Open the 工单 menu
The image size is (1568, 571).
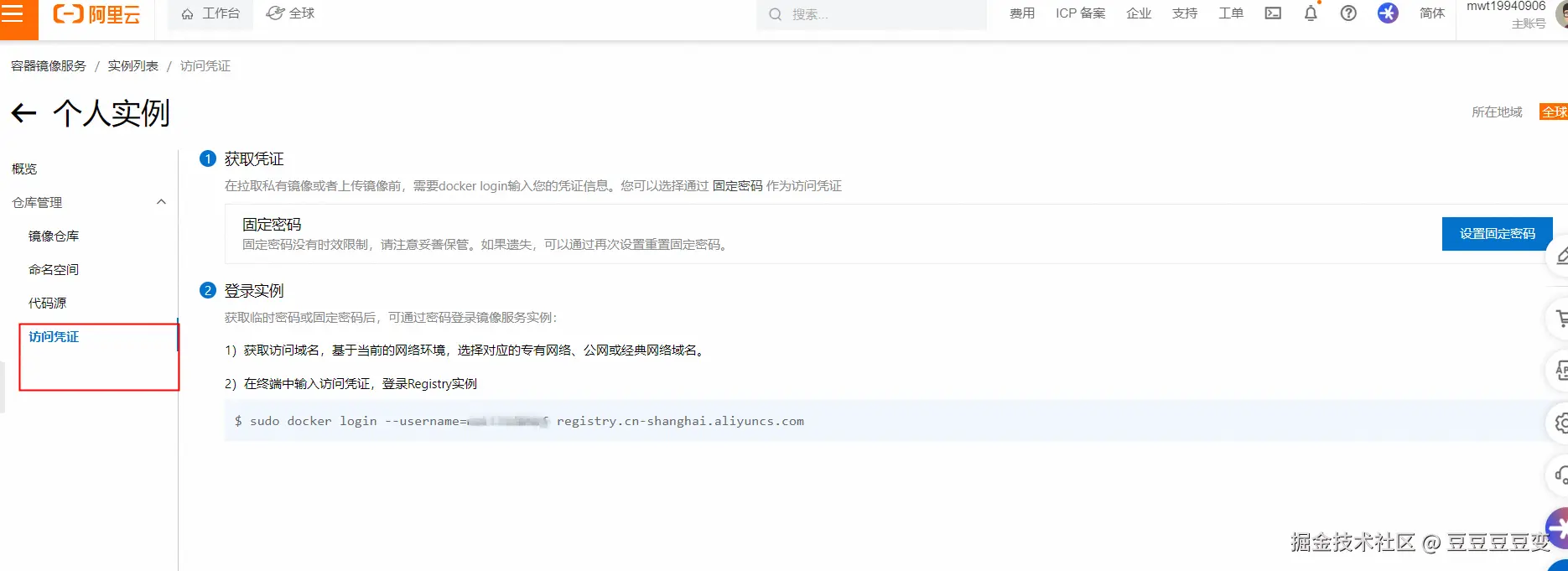coord(1231,13)
